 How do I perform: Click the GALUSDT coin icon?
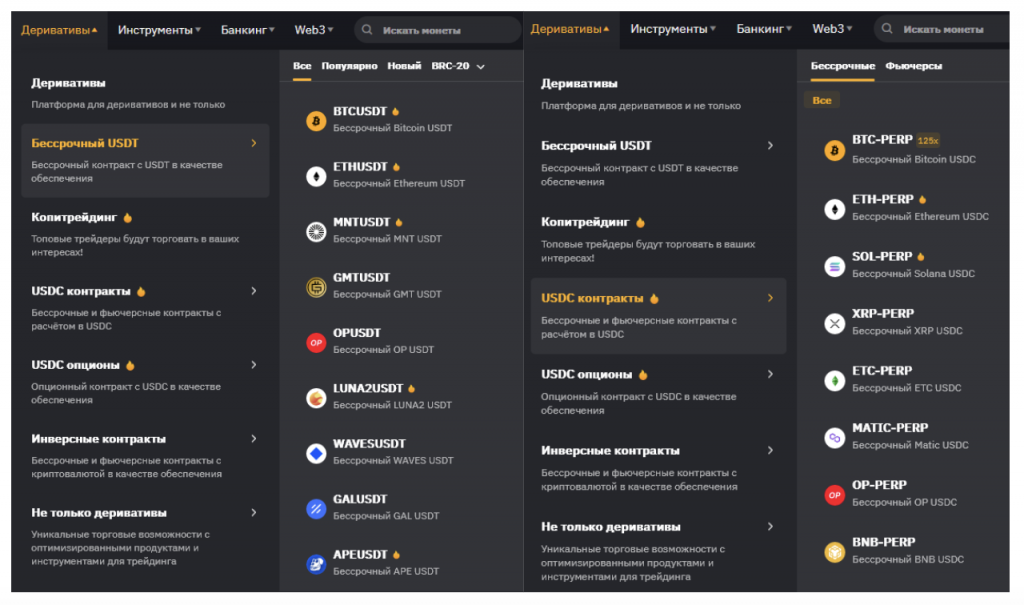[316, 509]
